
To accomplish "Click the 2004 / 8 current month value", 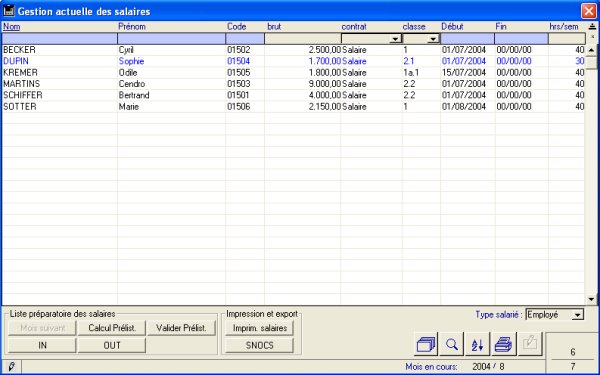I will [x=488, y=367].
